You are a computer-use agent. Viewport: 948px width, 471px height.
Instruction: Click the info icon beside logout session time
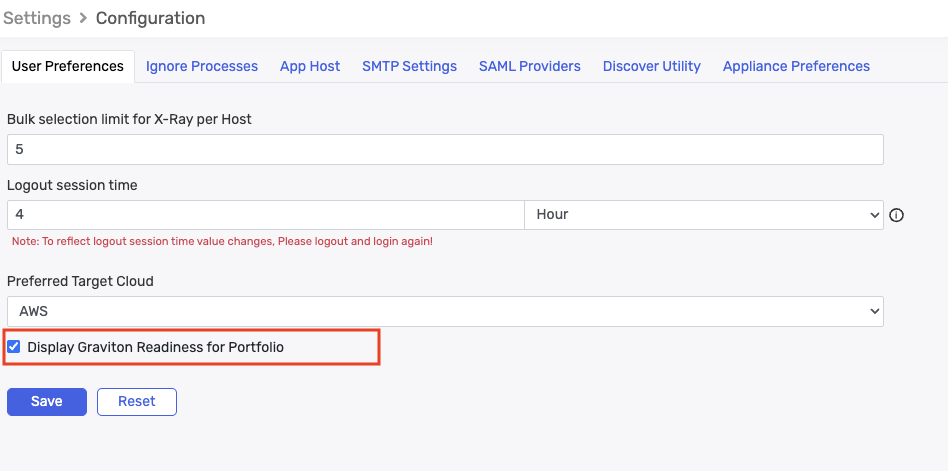[896, 215]
